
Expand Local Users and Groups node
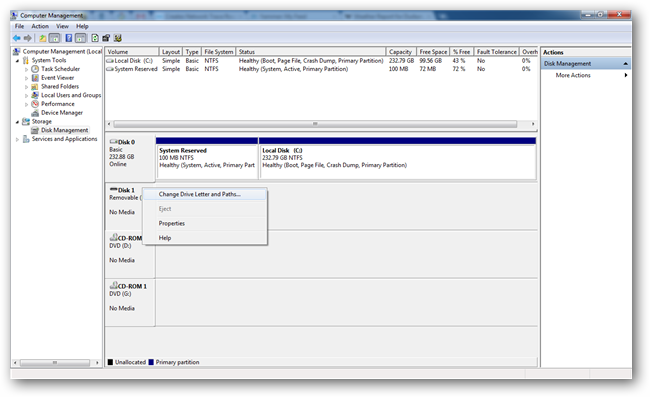tap(27, 95)
